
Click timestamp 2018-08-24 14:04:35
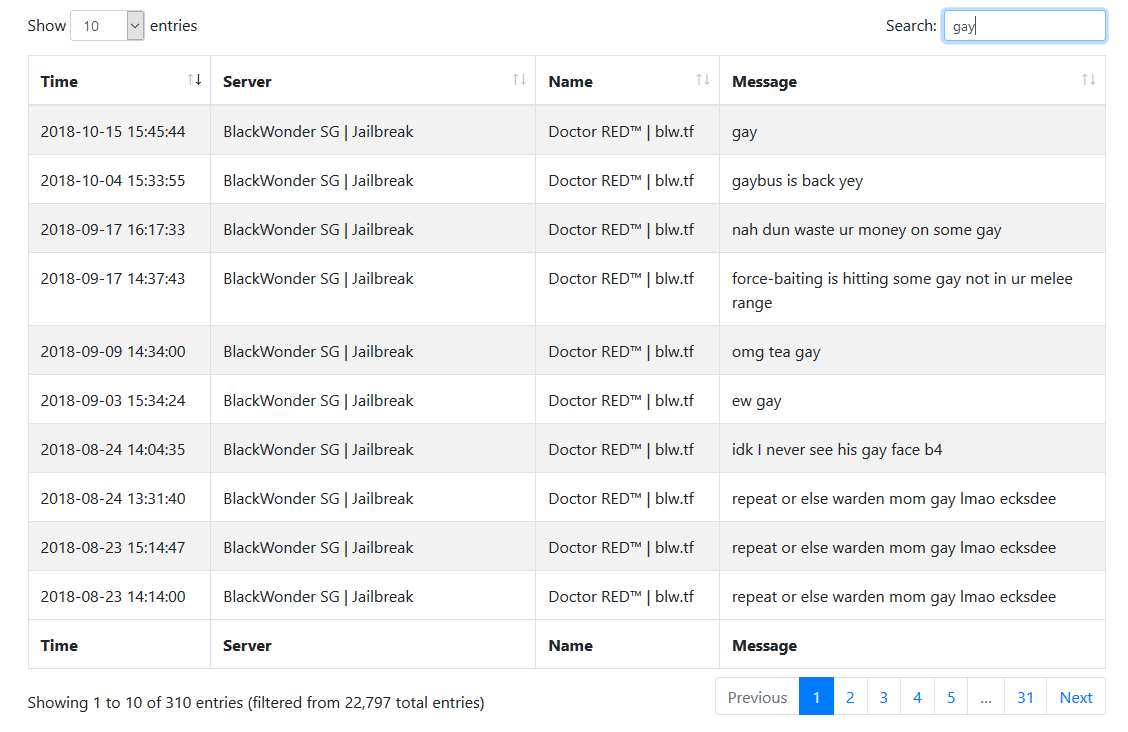coord(113,449)
